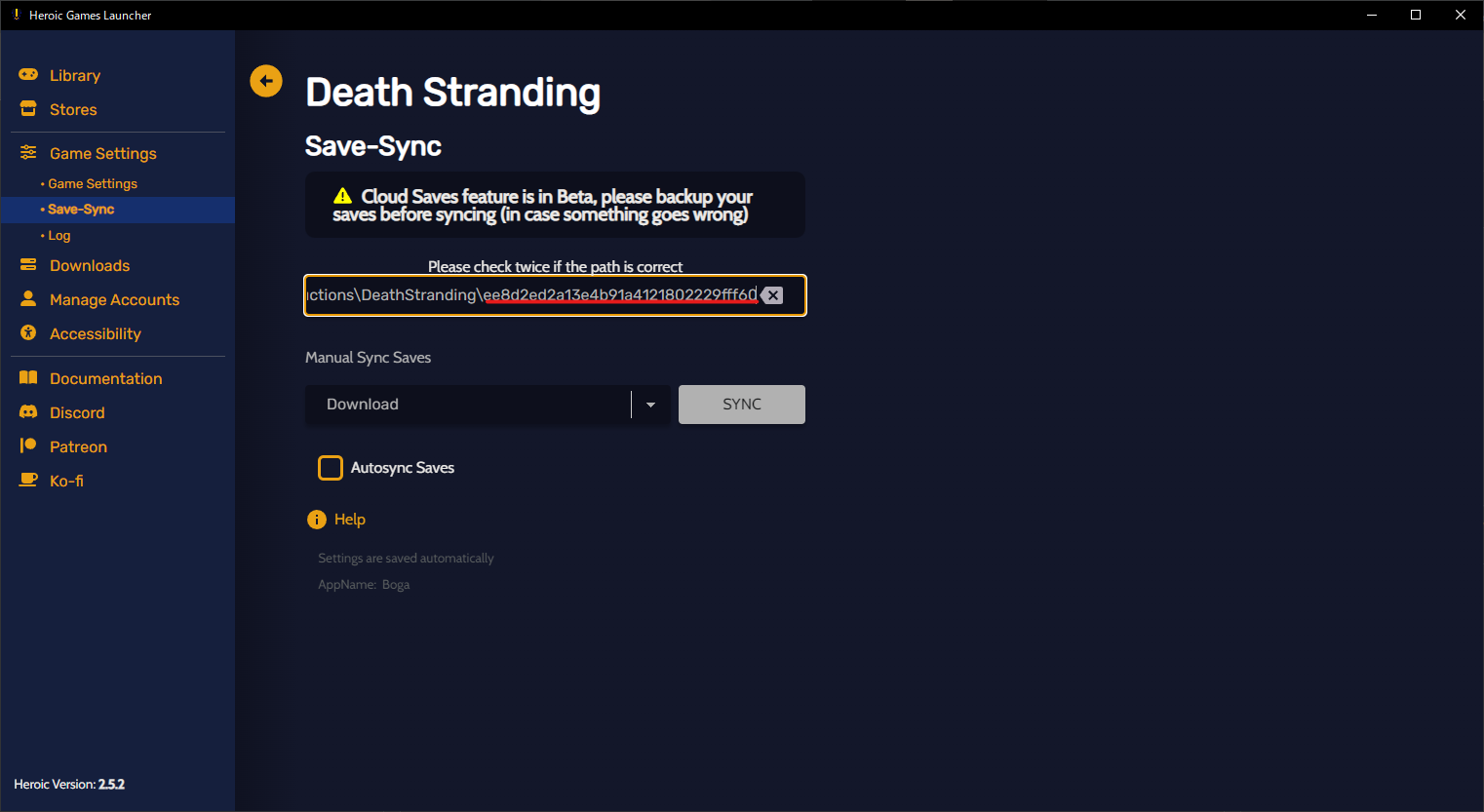Click the Accessibility icon

[28, 333]
